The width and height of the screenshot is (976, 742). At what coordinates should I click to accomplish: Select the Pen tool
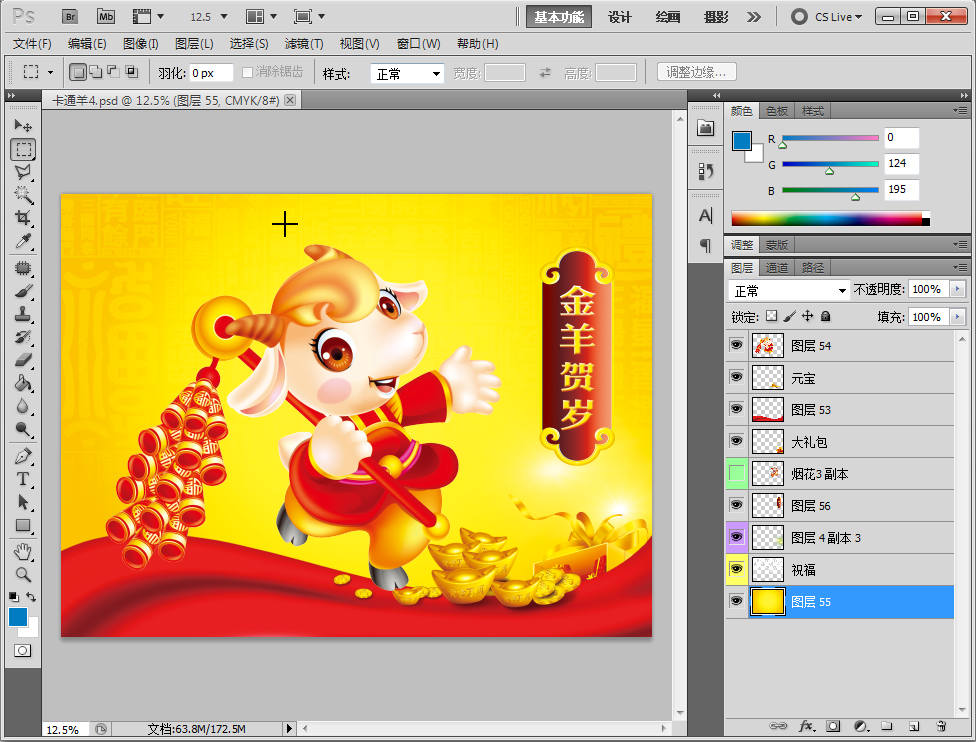[x=23, y=456]
